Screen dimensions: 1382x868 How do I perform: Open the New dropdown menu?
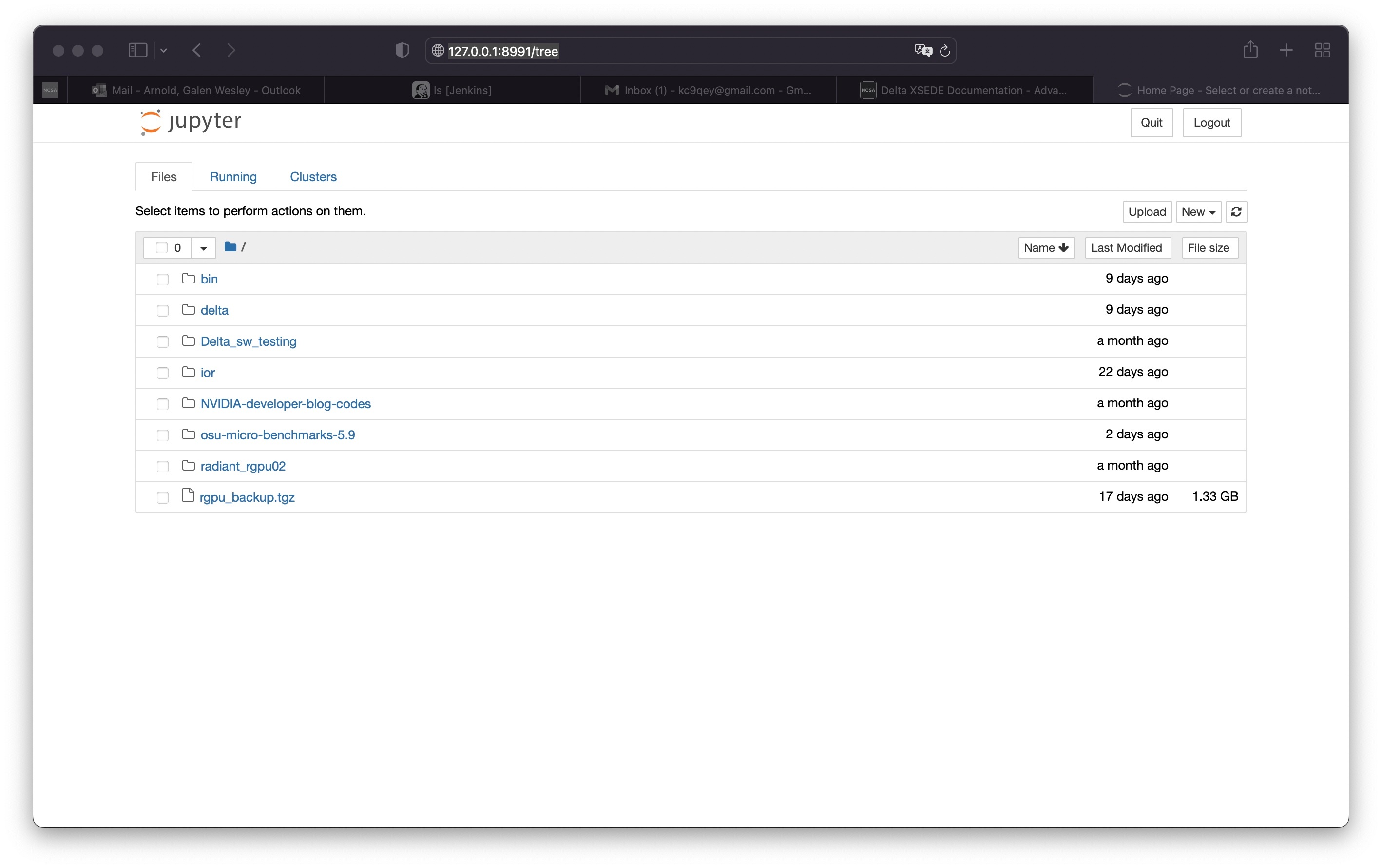1198,212
